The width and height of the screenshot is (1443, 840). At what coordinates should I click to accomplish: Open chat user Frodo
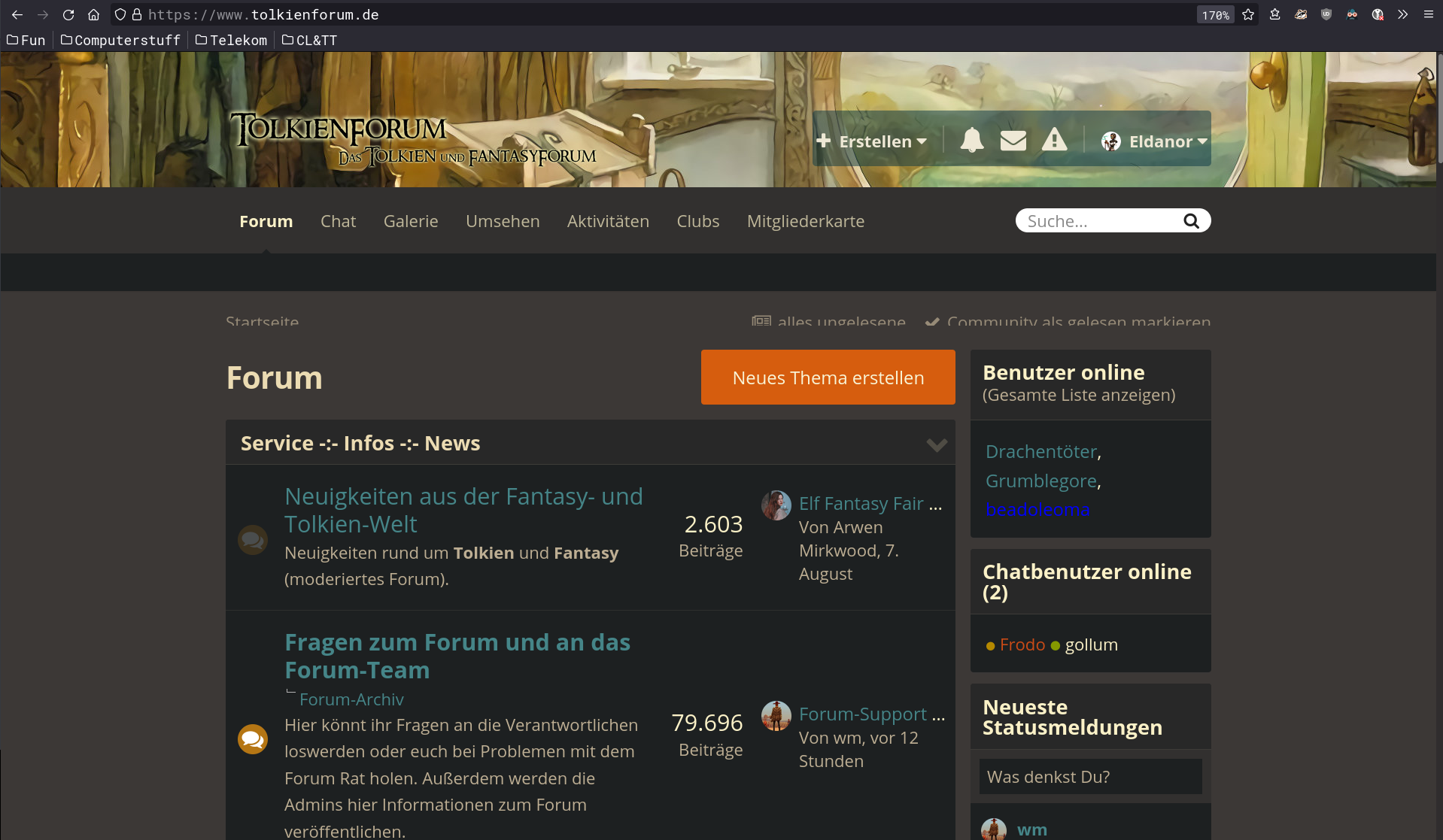pos(1022,644)
